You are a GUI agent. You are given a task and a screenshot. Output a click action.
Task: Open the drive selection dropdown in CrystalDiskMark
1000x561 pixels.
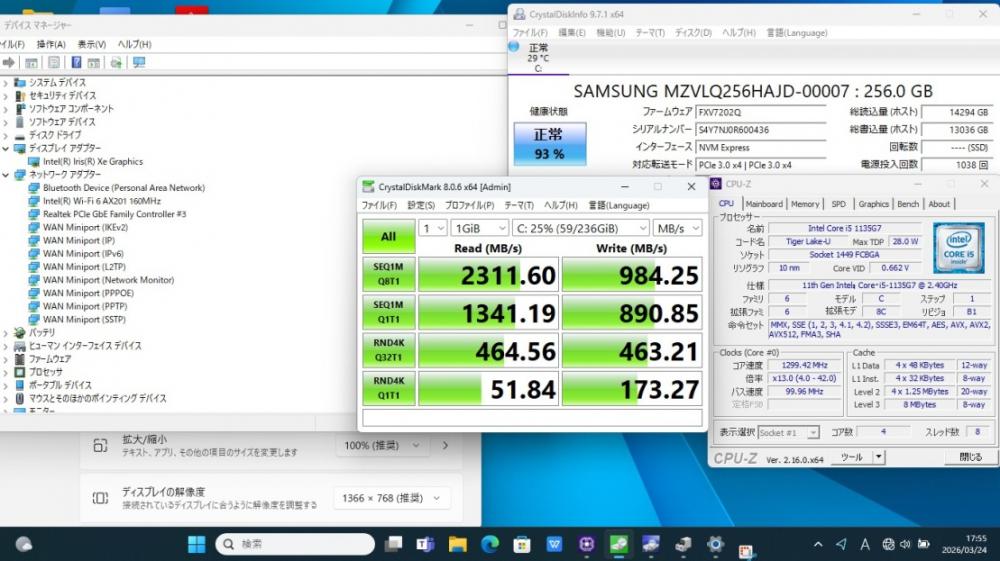point(582,228)
